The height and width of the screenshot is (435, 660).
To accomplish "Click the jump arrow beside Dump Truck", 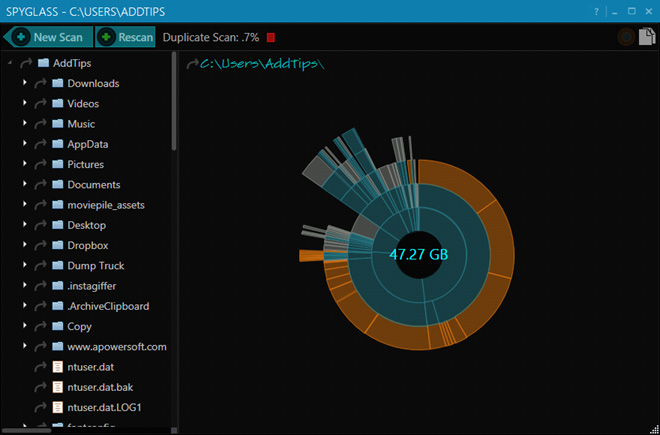I will (x=40, y=266).
